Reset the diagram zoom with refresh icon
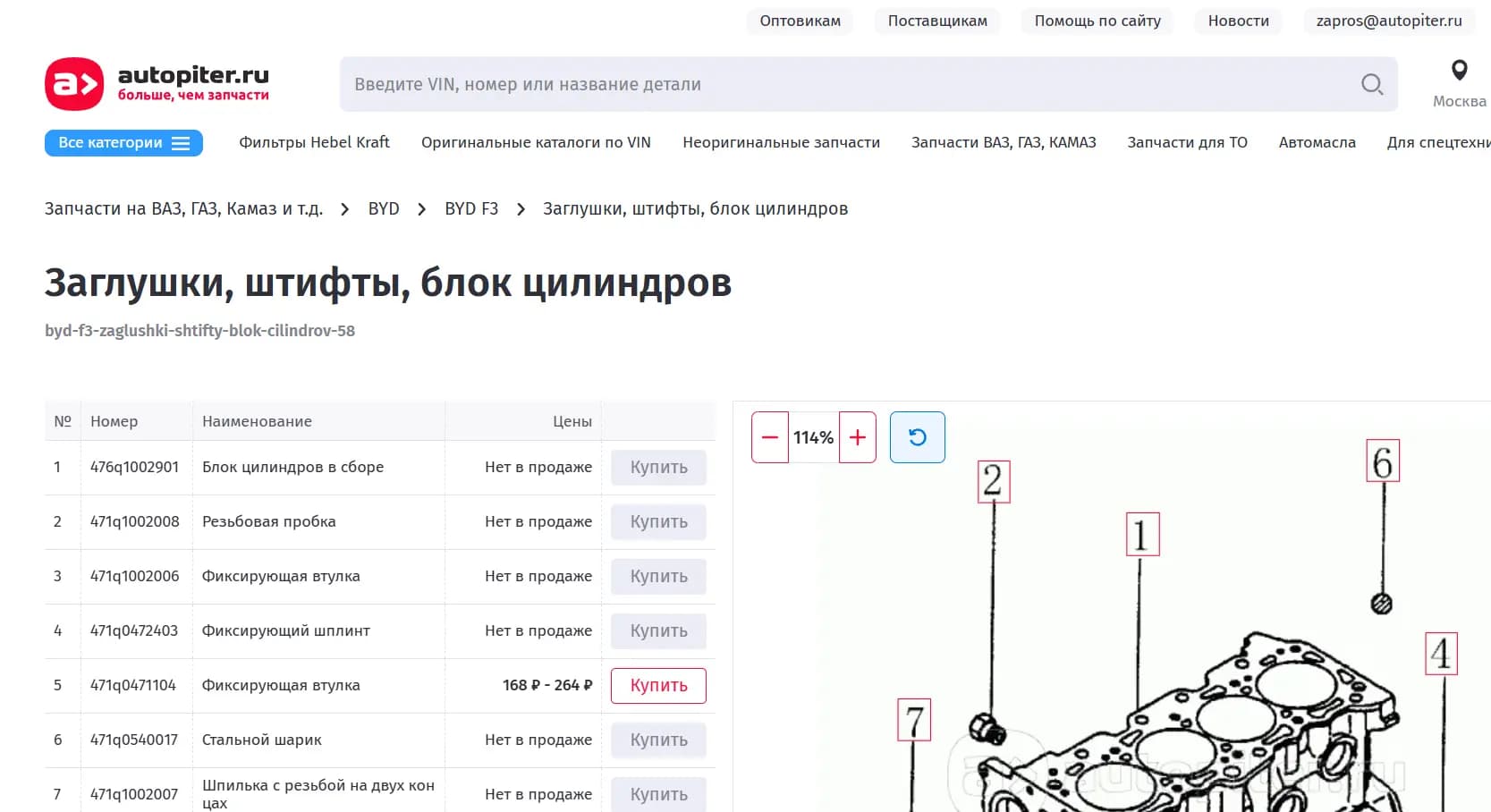The width and height of the screenshot is (1491, 812). point(918,437)
